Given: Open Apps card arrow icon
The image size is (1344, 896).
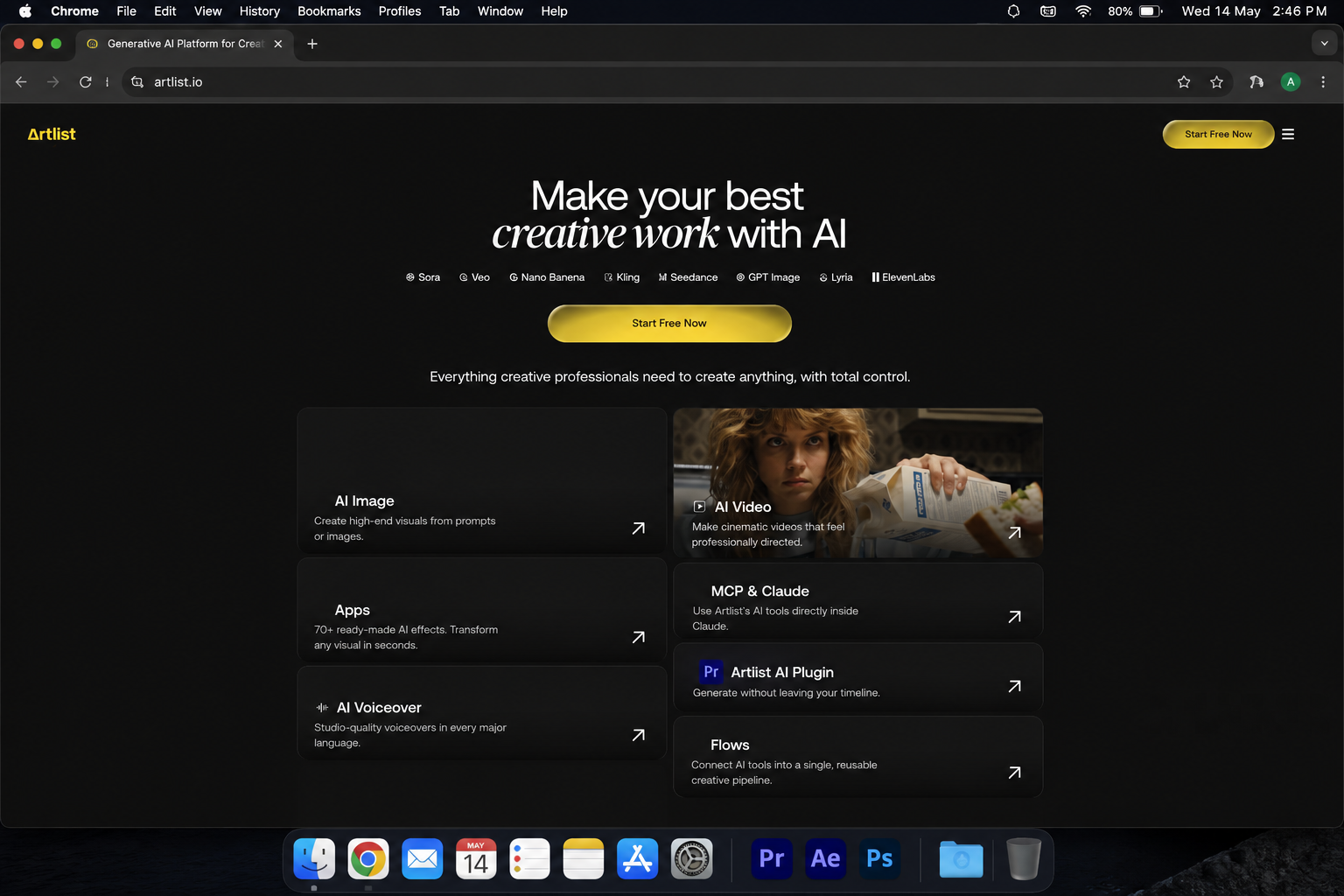Looking at the screenshot, I should pyautogui.click(x=639, y=637).
